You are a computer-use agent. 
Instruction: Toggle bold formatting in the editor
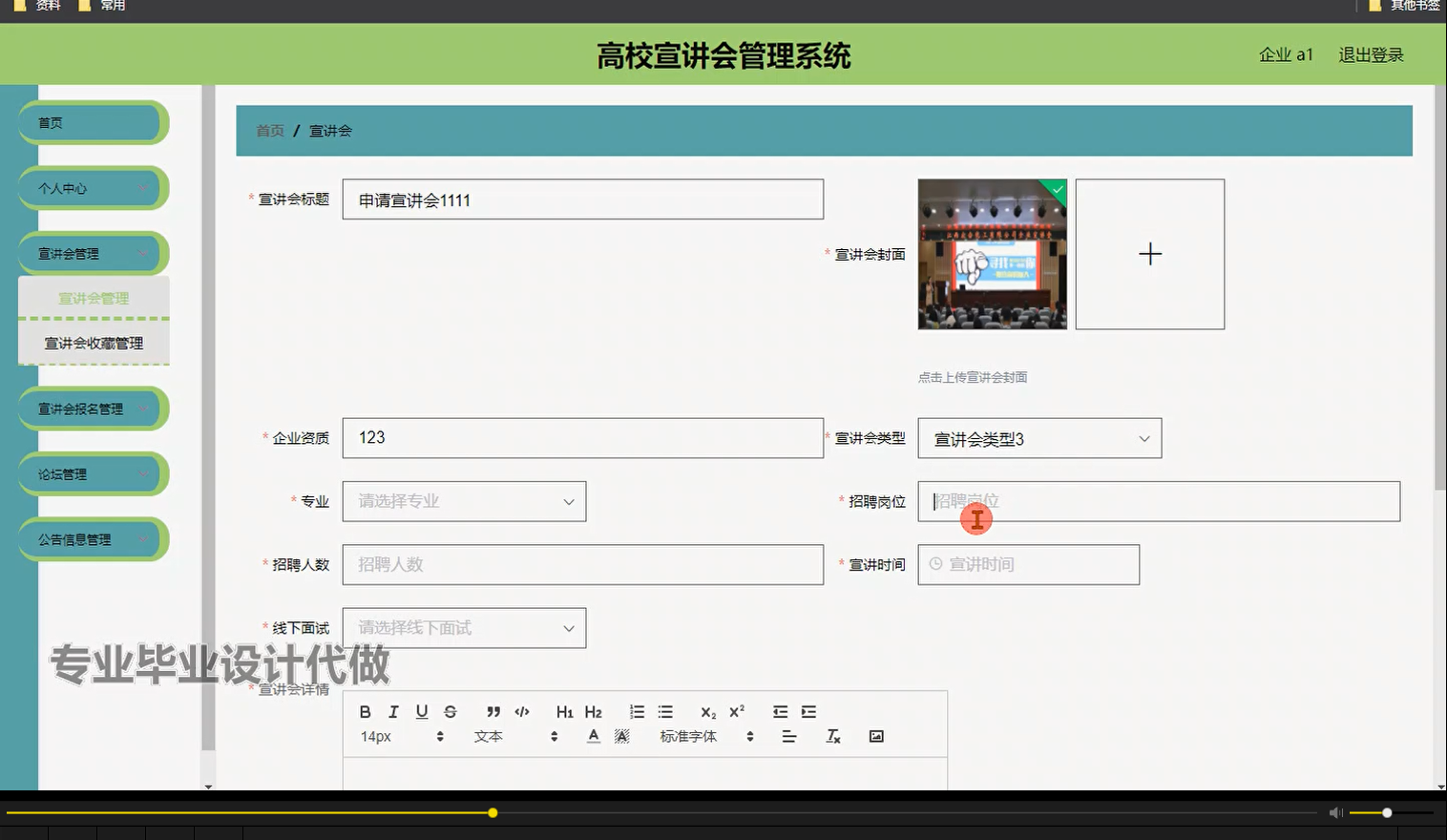[x=365, y=711]
